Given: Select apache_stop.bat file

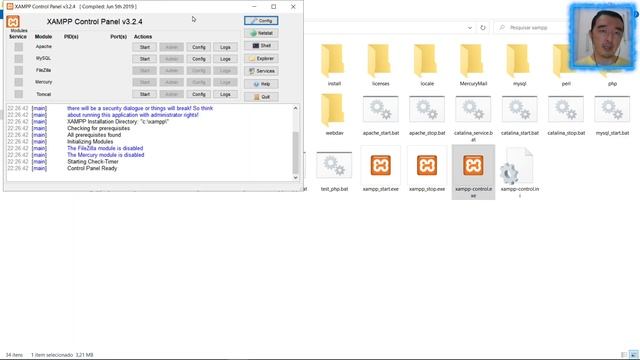Looking at the screenshot, I should tap(427, 116).
